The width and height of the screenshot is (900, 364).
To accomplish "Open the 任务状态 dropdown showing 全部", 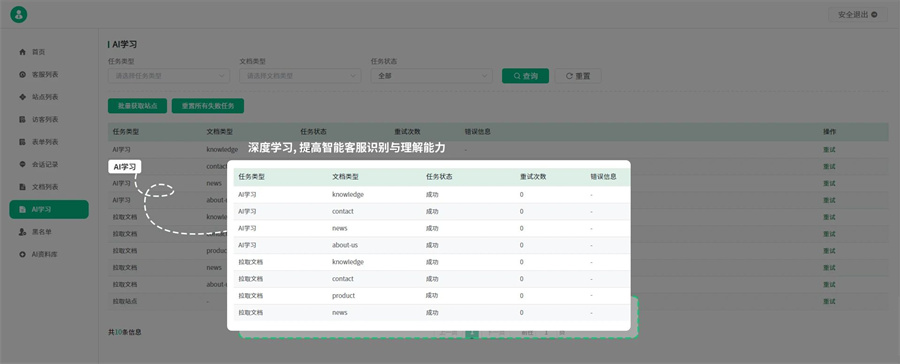I will [x=432, y=76].
